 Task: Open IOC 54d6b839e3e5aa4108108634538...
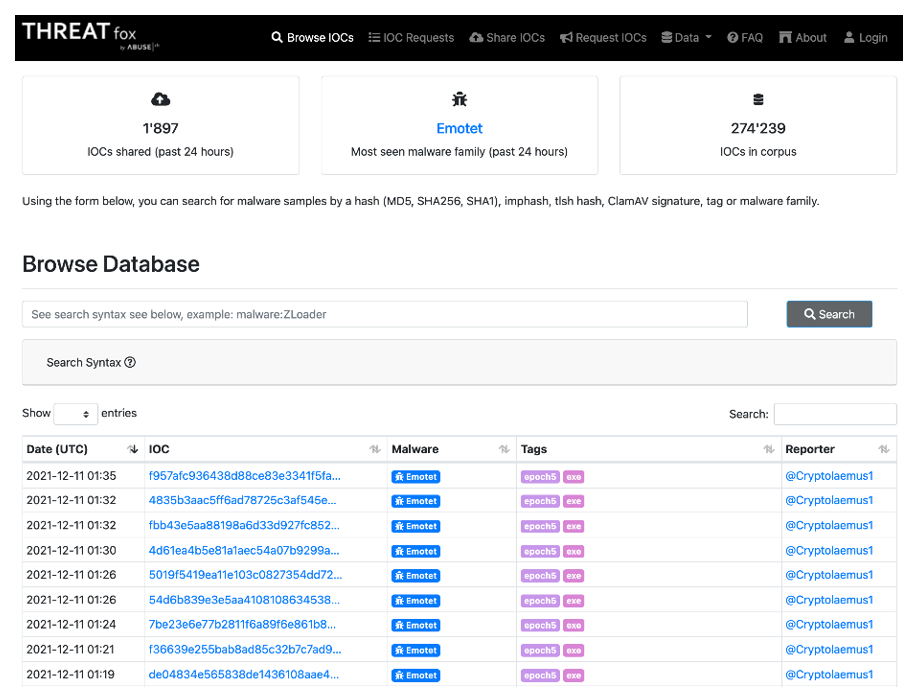[x=244, y=600]
